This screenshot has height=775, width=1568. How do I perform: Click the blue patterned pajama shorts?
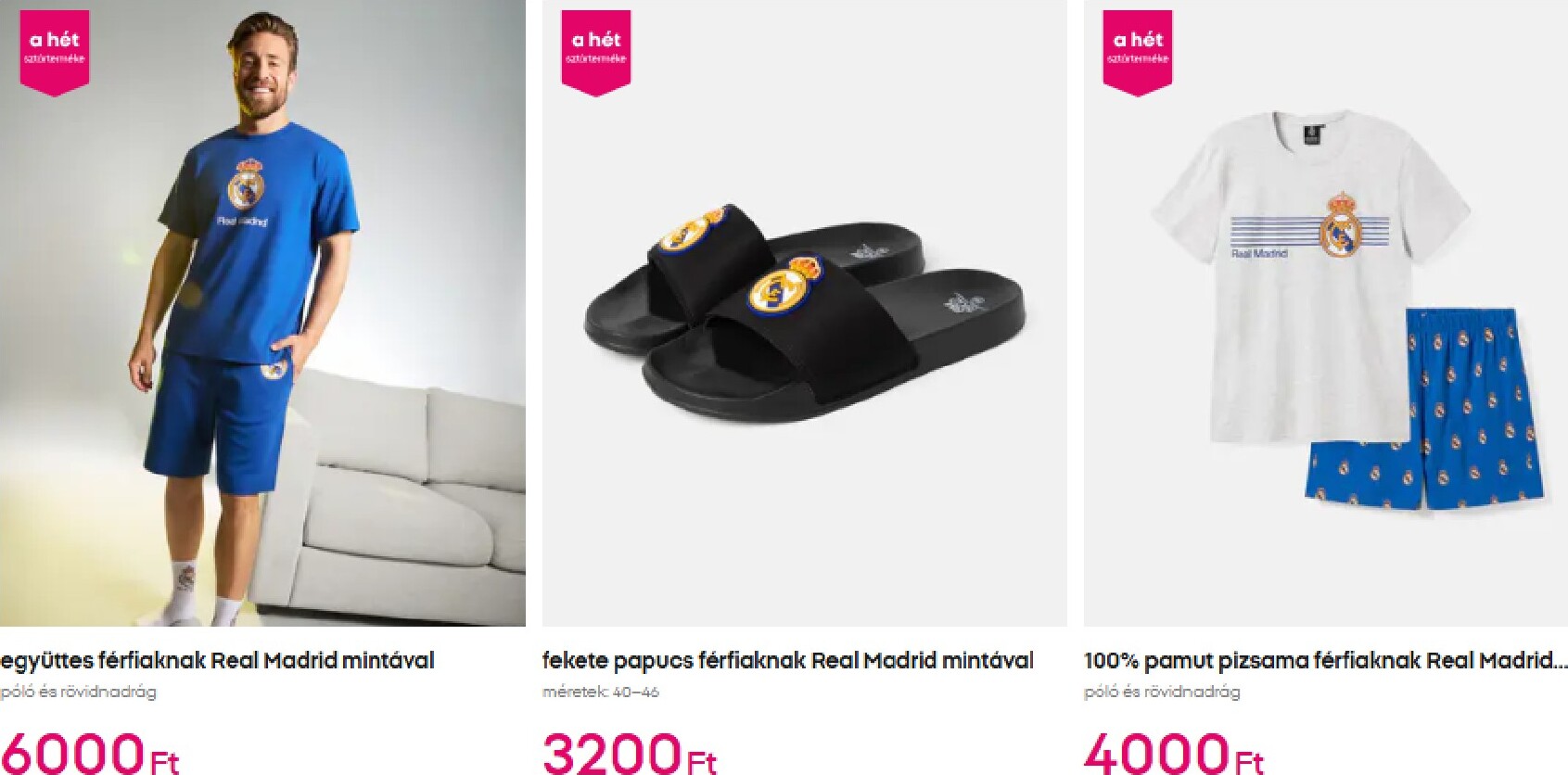[1424, 410]
